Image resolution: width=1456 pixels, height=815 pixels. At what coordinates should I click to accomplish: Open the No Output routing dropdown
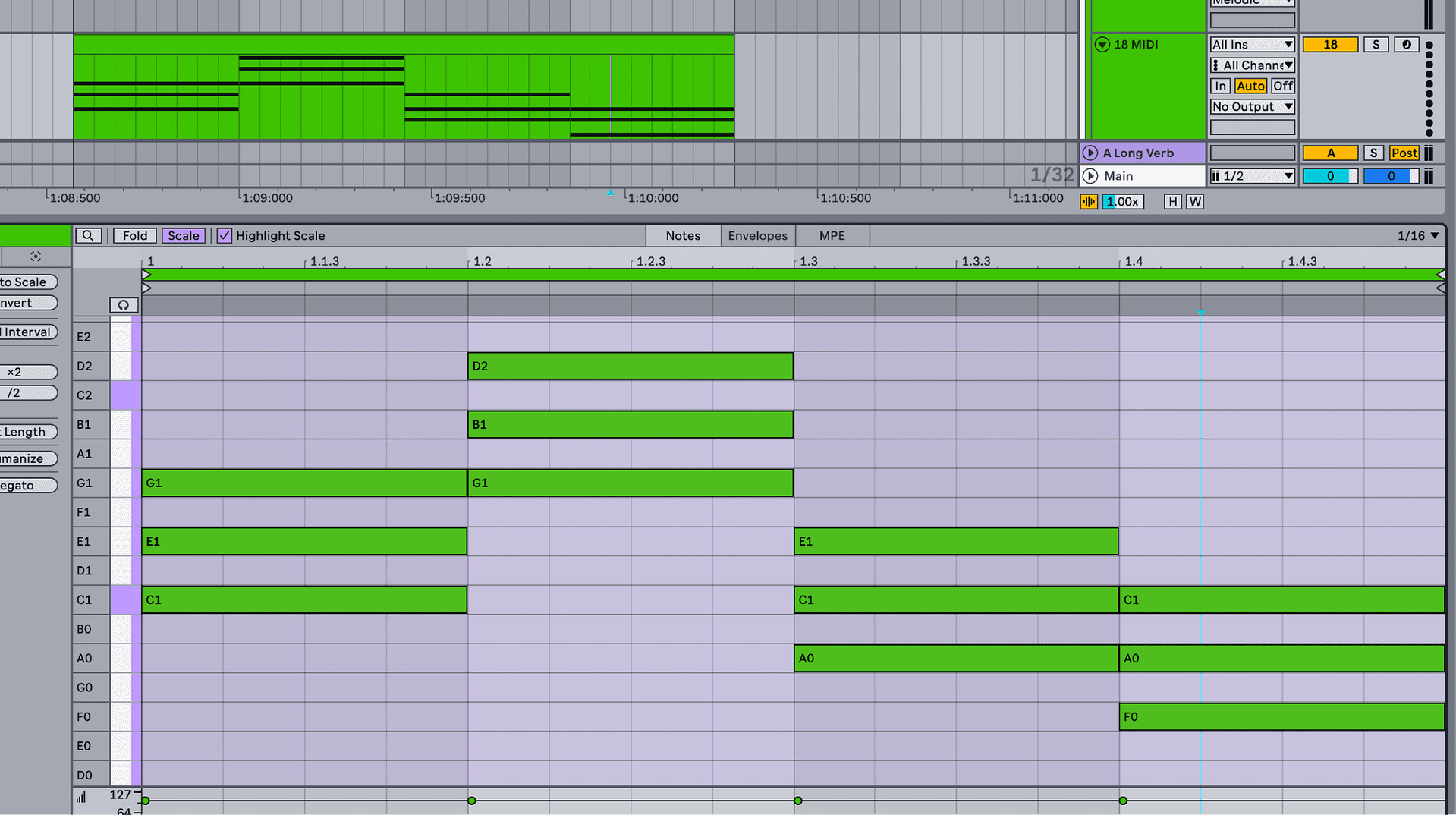[x=1252, y=106]
